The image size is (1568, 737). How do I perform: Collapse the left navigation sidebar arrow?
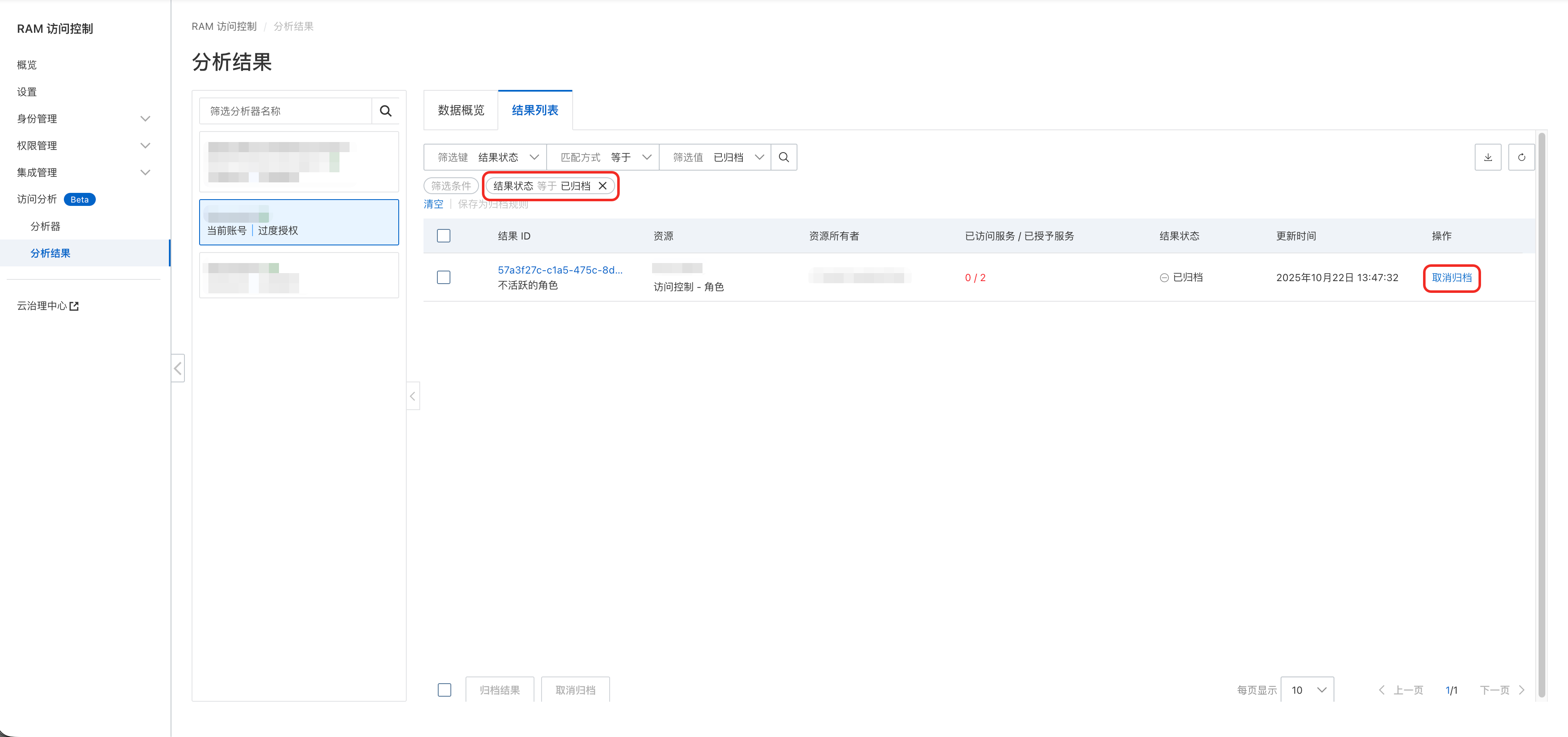pos(178,368)
